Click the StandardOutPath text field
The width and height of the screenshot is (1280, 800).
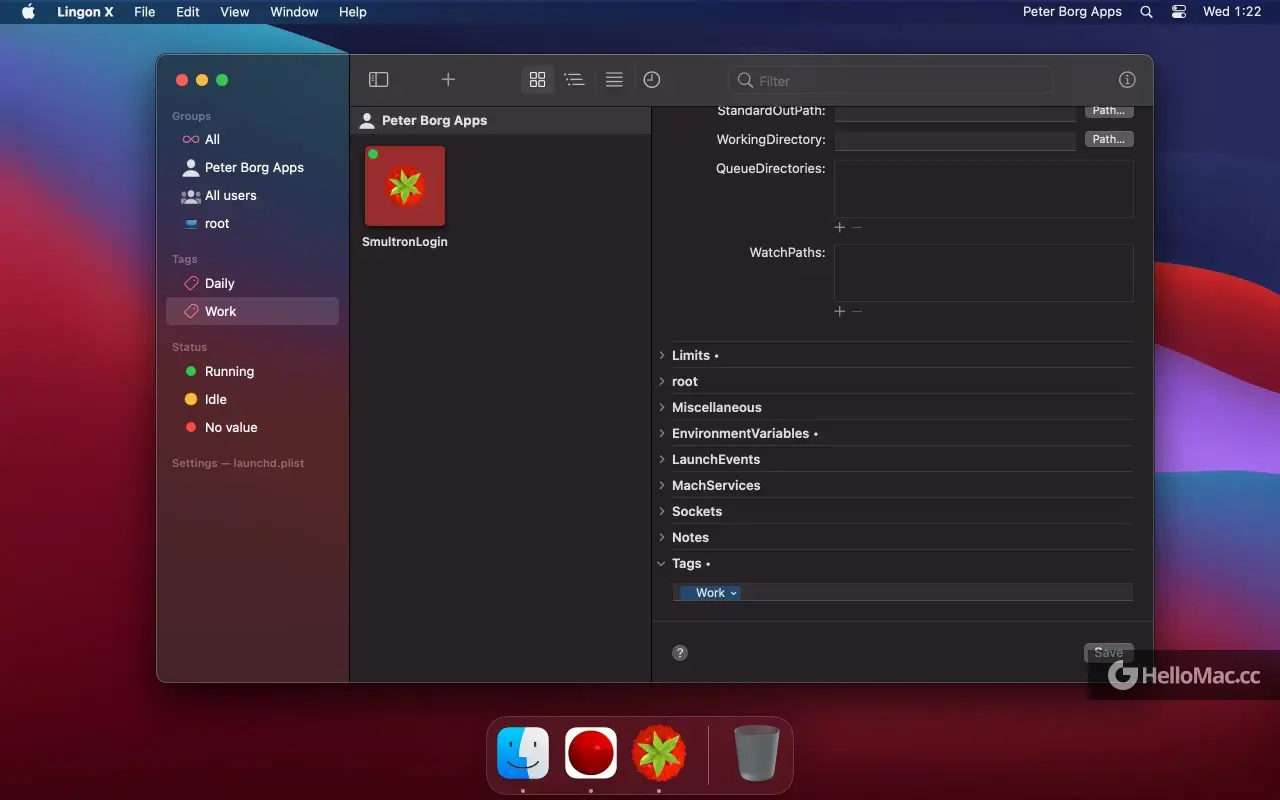point(955,112)
